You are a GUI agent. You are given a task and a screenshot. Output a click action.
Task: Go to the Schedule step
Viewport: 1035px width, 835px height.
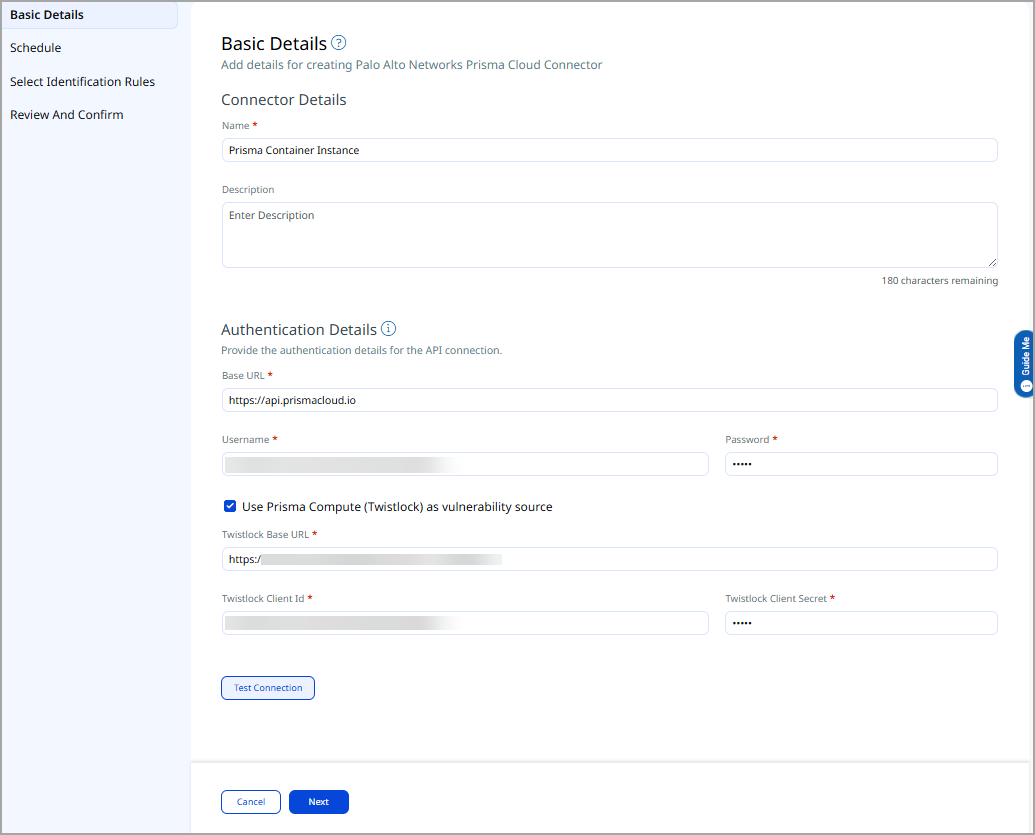coord(36,48)
